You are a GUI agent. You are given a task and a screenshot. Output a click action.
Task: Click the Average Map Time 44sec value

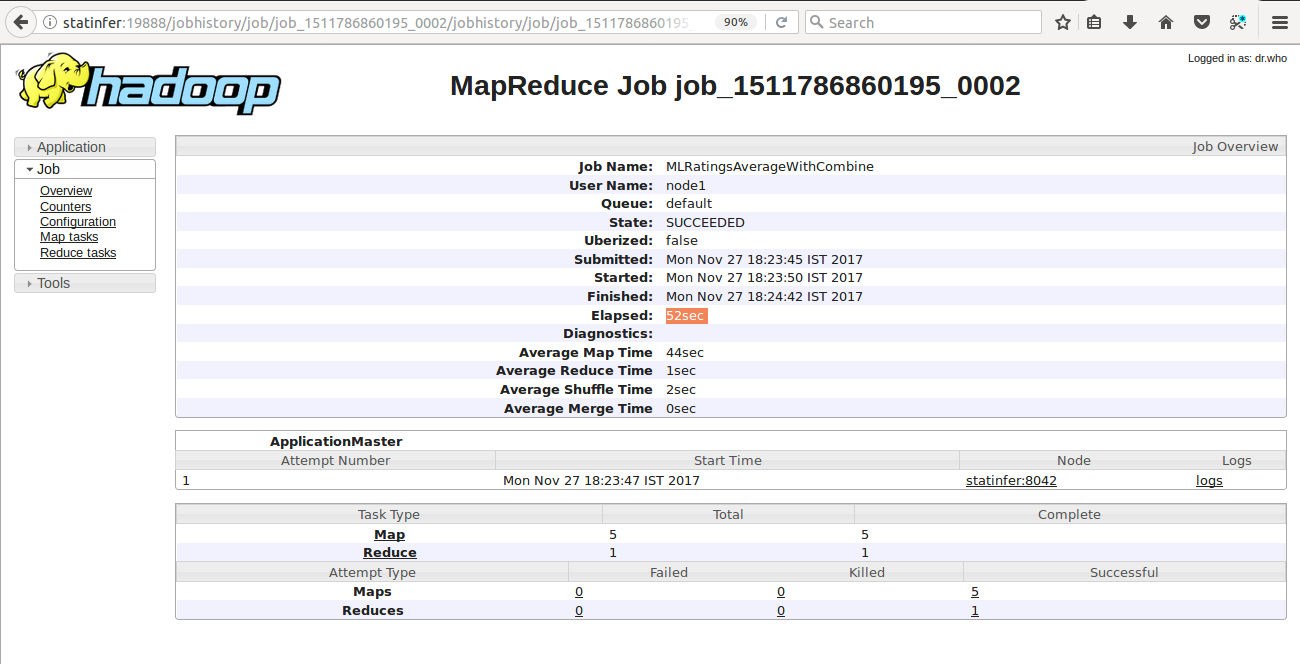(685, 353)
